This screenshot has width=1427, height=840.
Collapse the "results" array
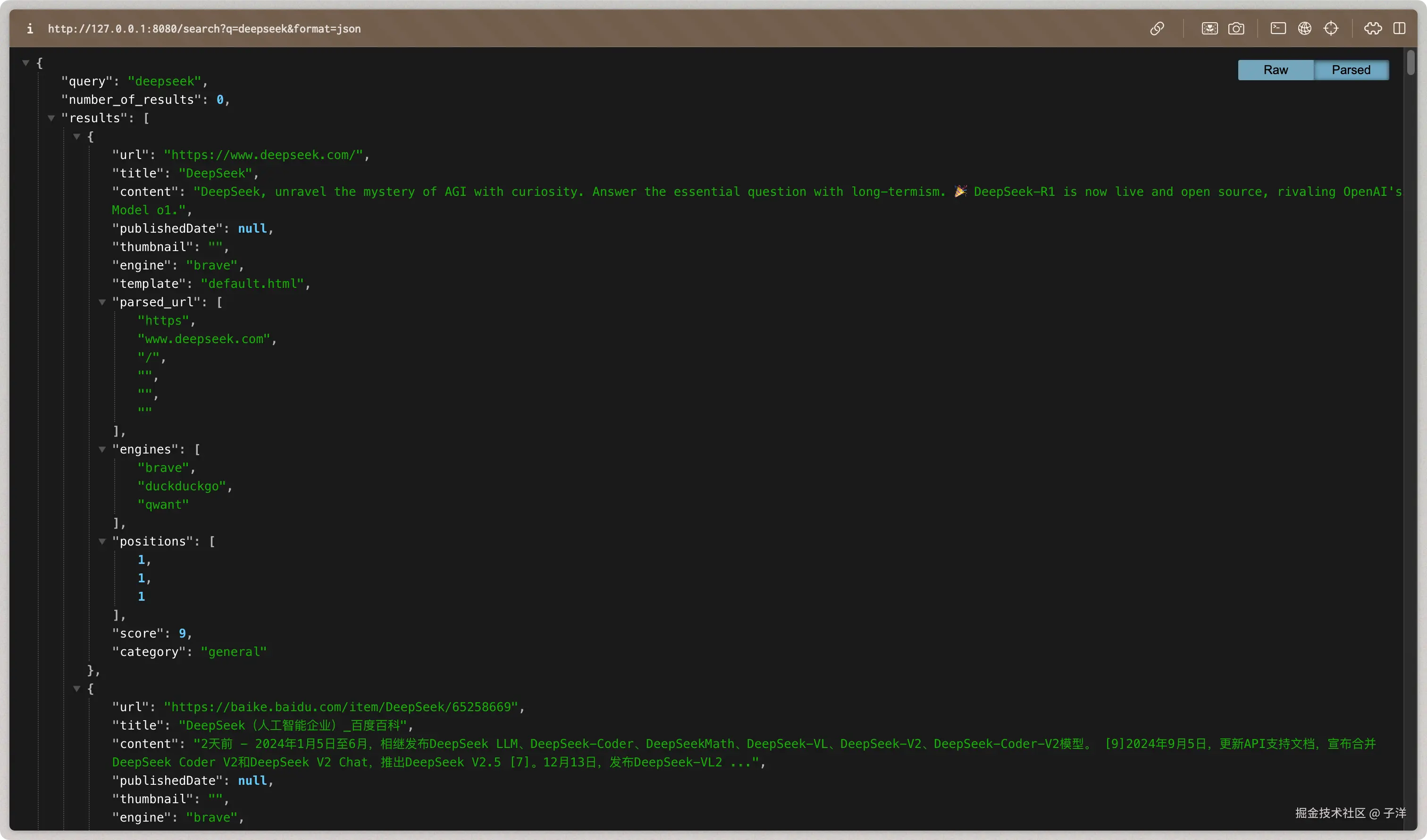coord(51,118)
